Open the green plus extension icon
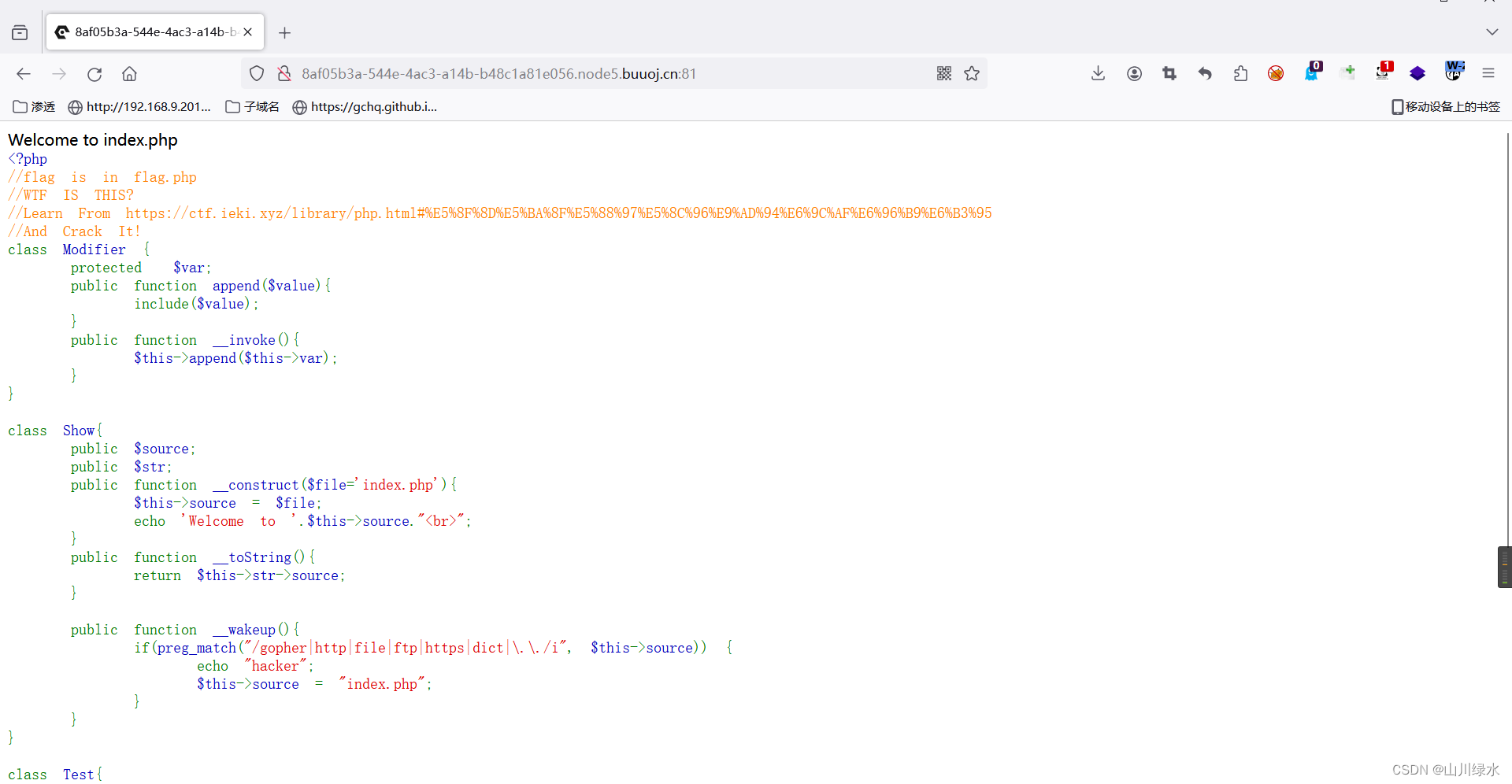This screenshot has height=784, width=1512. point(1347,72)
